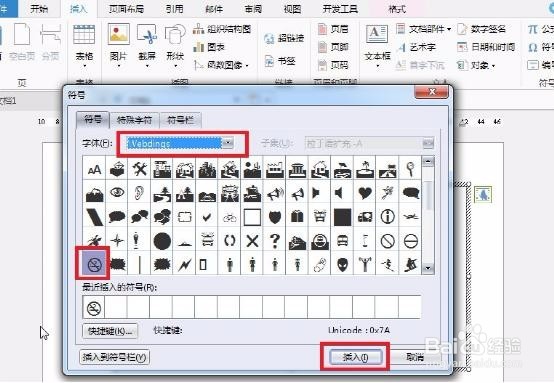Viewport: 554px width, 383px height.
Task: Select the info circle symbol
Action: pyautogui.click(x=388, y=217)
